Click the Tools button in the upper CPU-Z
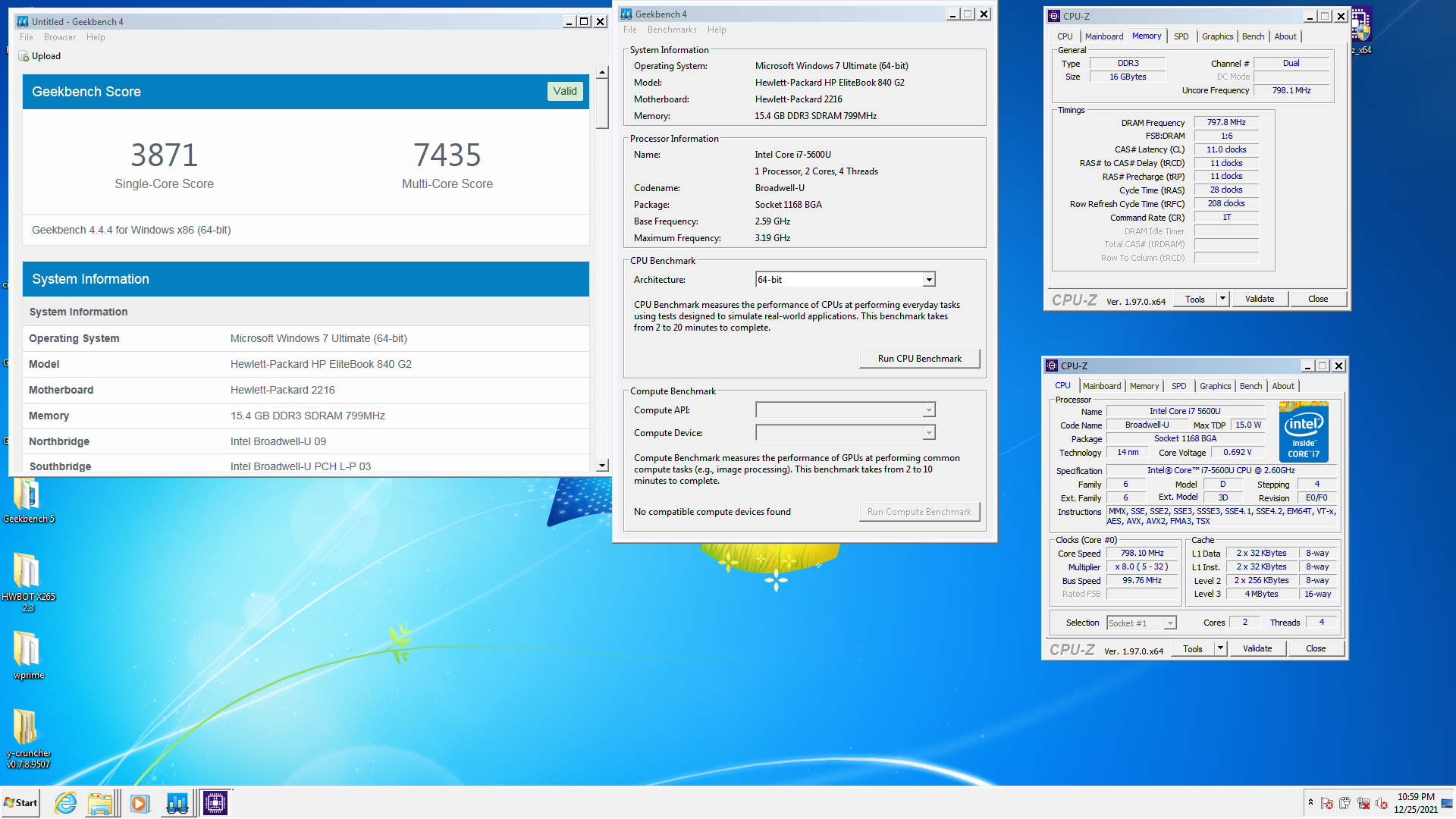The width and height of the screenshot is (1456, 819). pyautogui.click(x=1195, y=299)
